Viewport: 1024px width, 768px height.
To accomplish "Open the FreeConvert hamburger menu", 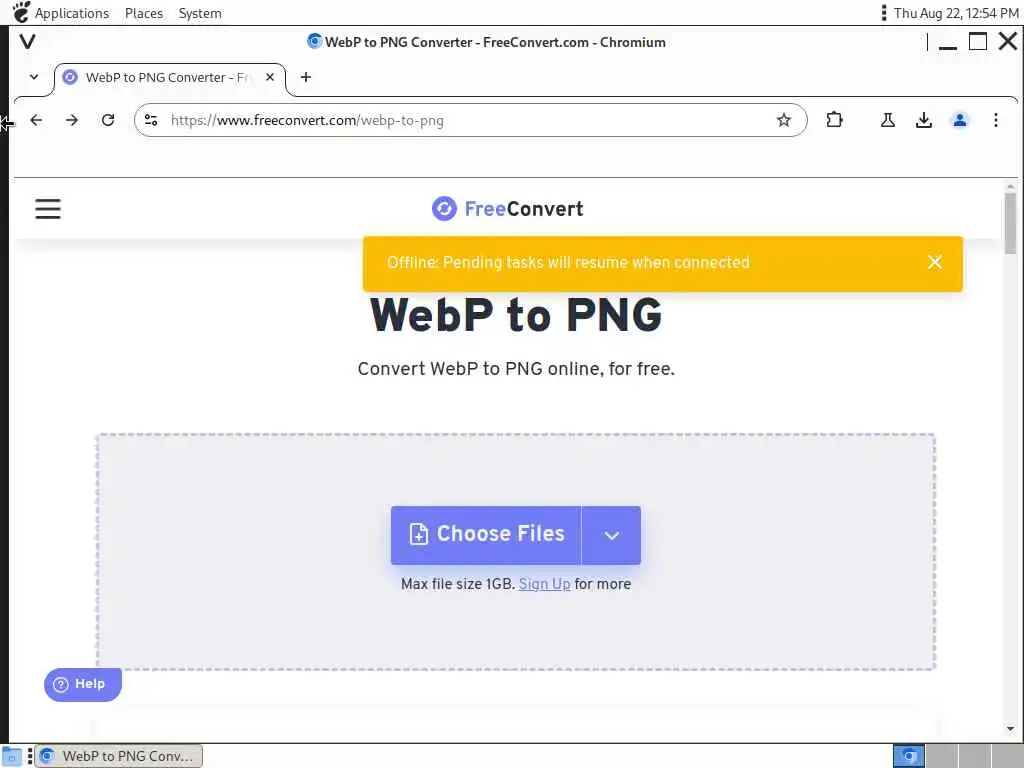I will click(x=48, y=209).
